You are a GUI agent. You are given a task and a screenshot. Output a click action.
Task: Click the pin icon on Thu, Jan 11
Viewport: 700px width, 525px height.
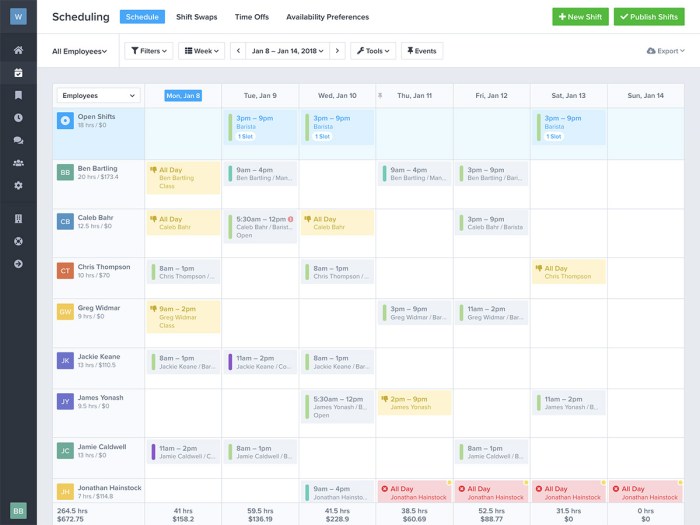coord(380,96)
